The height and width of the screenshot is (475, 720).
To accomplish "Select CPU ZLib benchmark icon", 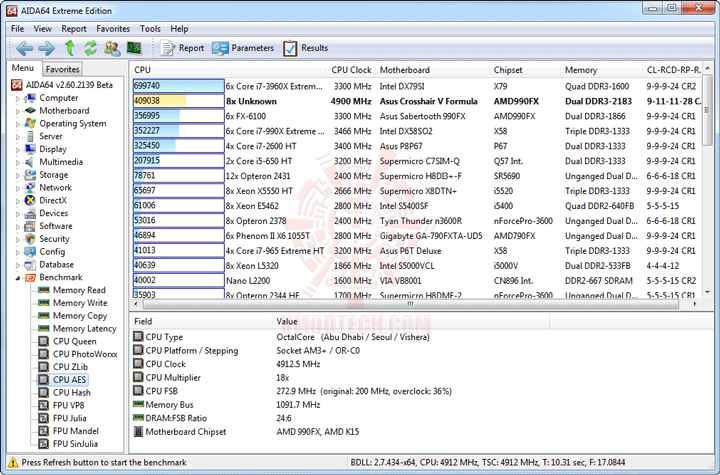I will point(44,367).
